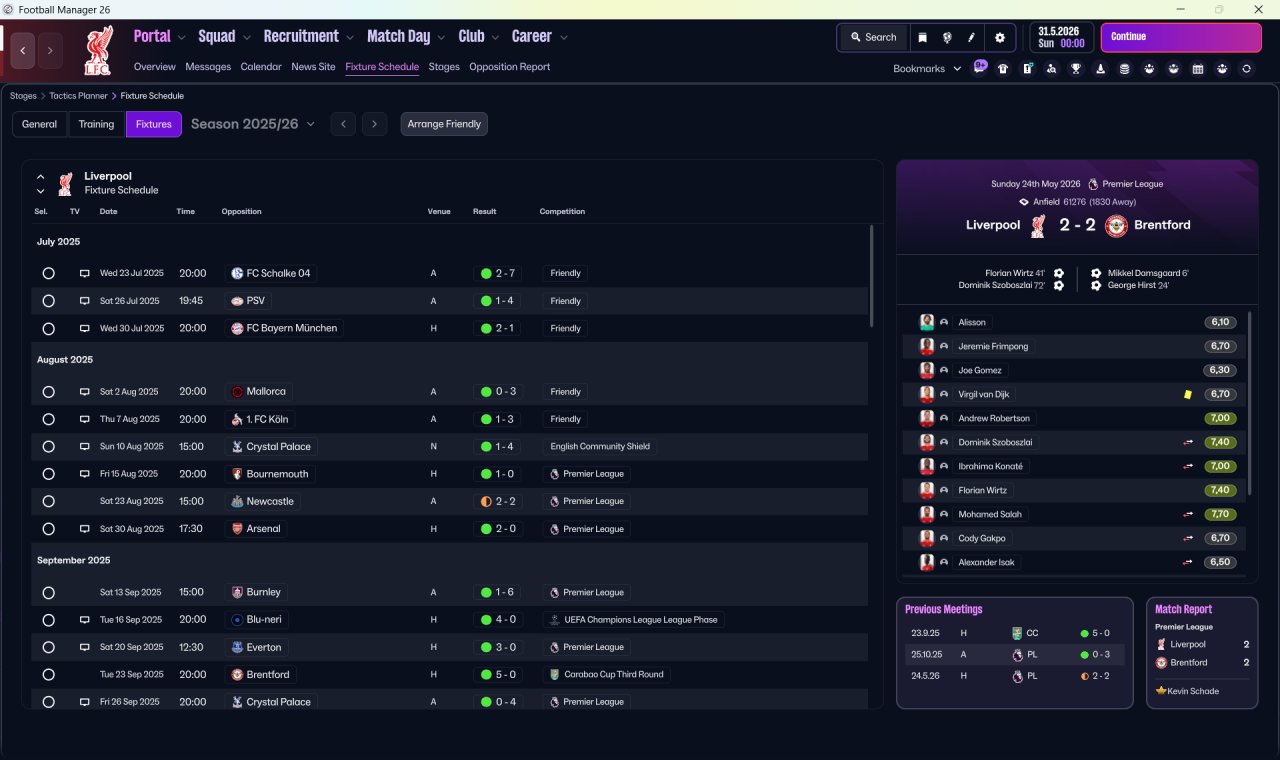Click the player ratings list scrollbar
This screenshot has height=760, width=1280.
coord(1250,403)
